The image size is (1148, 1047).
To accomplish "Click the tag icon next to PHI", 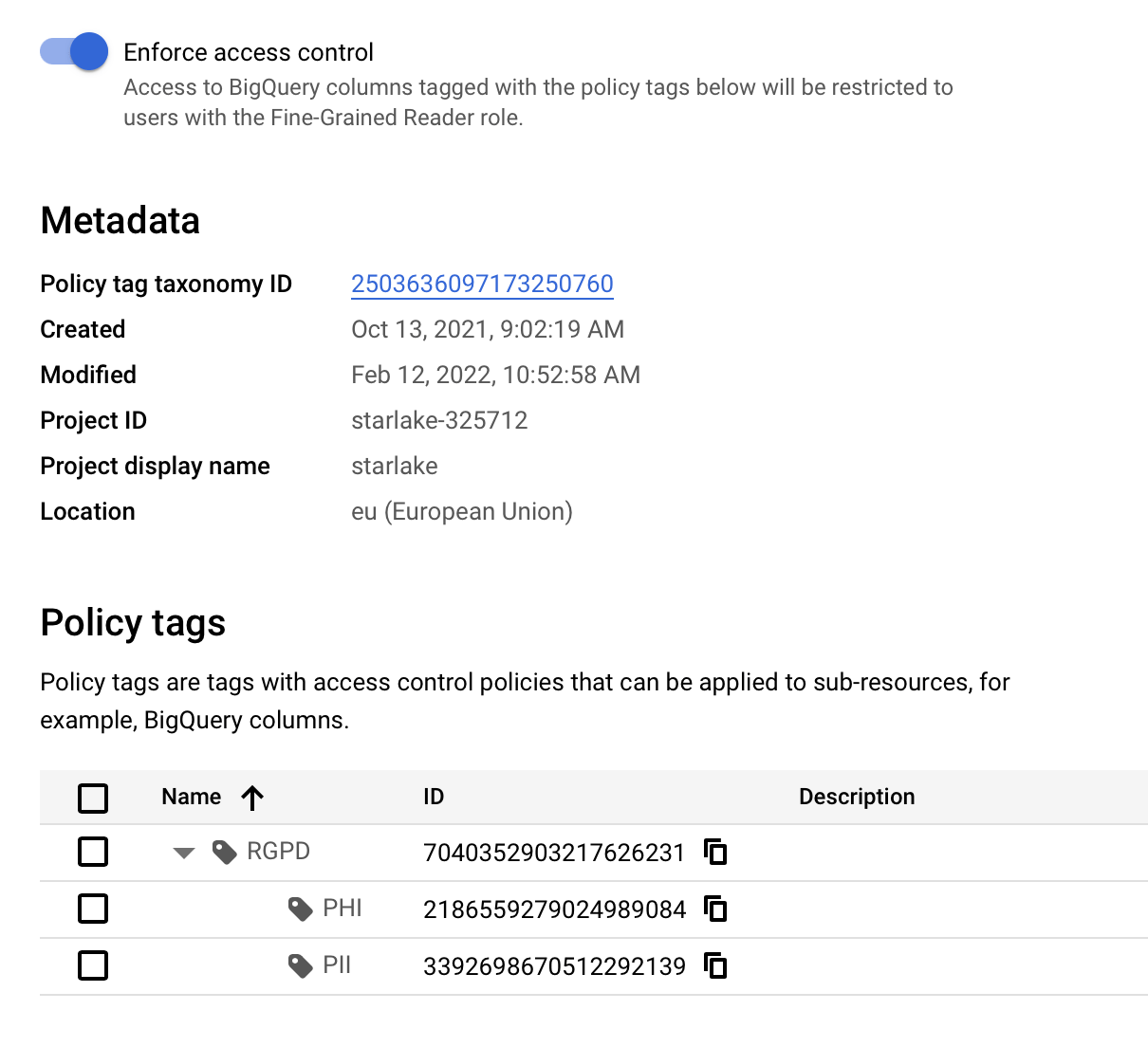I will 301,909.
